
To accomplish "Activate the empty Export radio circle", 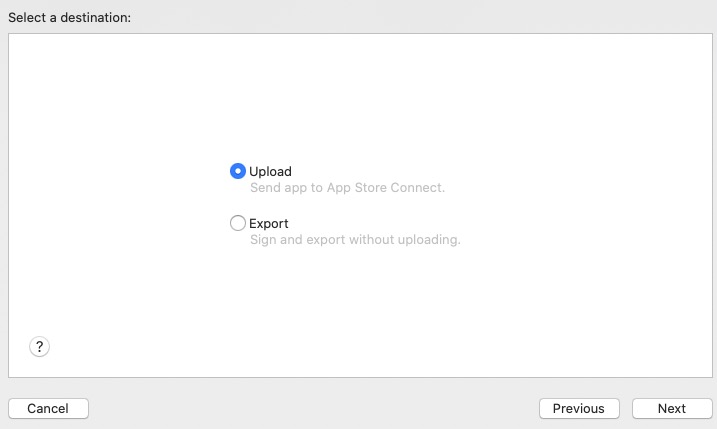I will pos(238,223).
